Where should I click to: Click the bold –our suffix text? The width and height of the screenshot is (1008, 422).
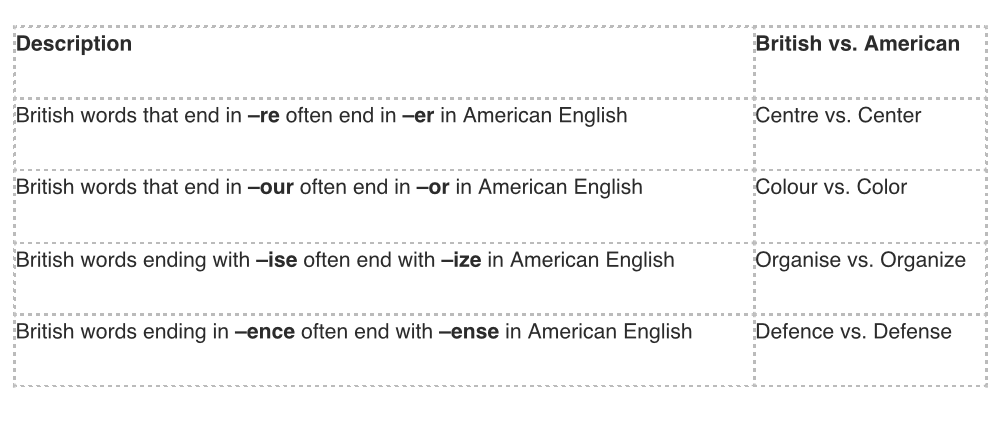(x=269, y=188)
